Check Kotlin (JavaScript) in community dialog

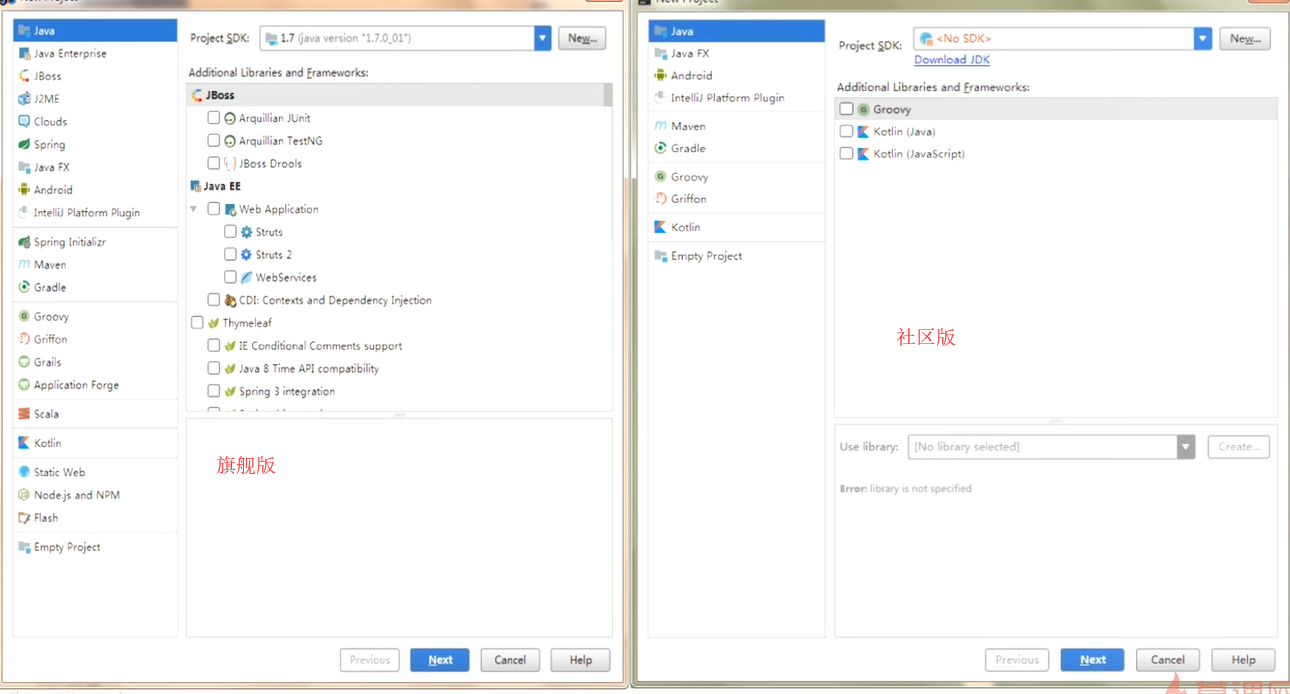click(x=847, y=154)
